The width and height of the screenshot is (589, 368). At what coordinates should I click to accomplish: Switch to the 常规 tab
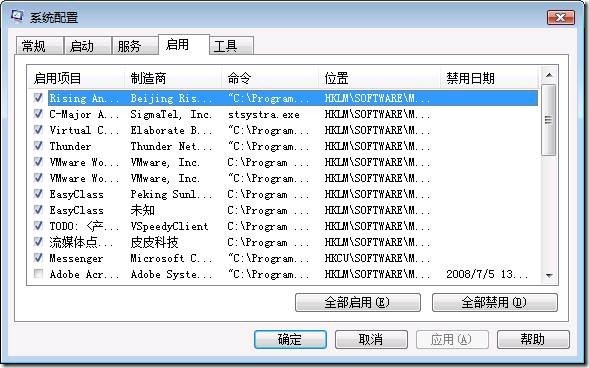[39, 46]
